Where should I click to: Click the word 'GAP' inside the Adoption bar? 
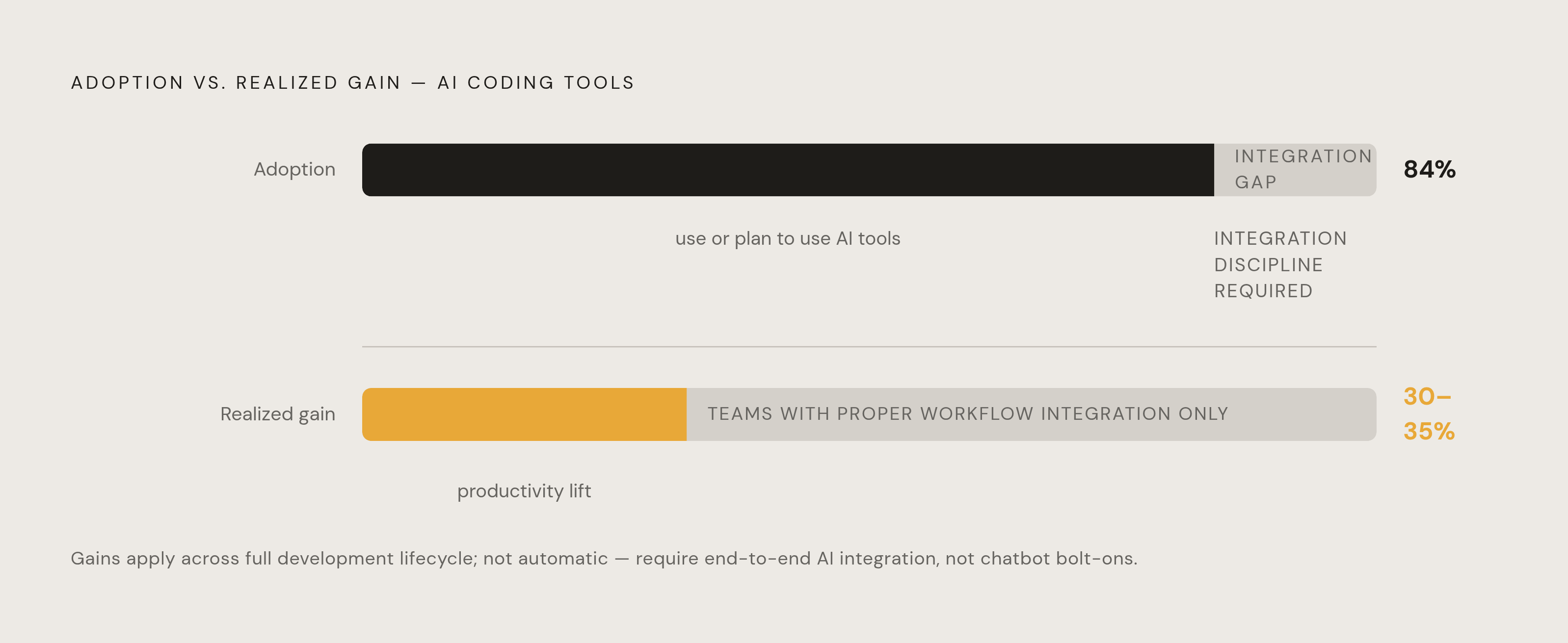[1256, 182]
